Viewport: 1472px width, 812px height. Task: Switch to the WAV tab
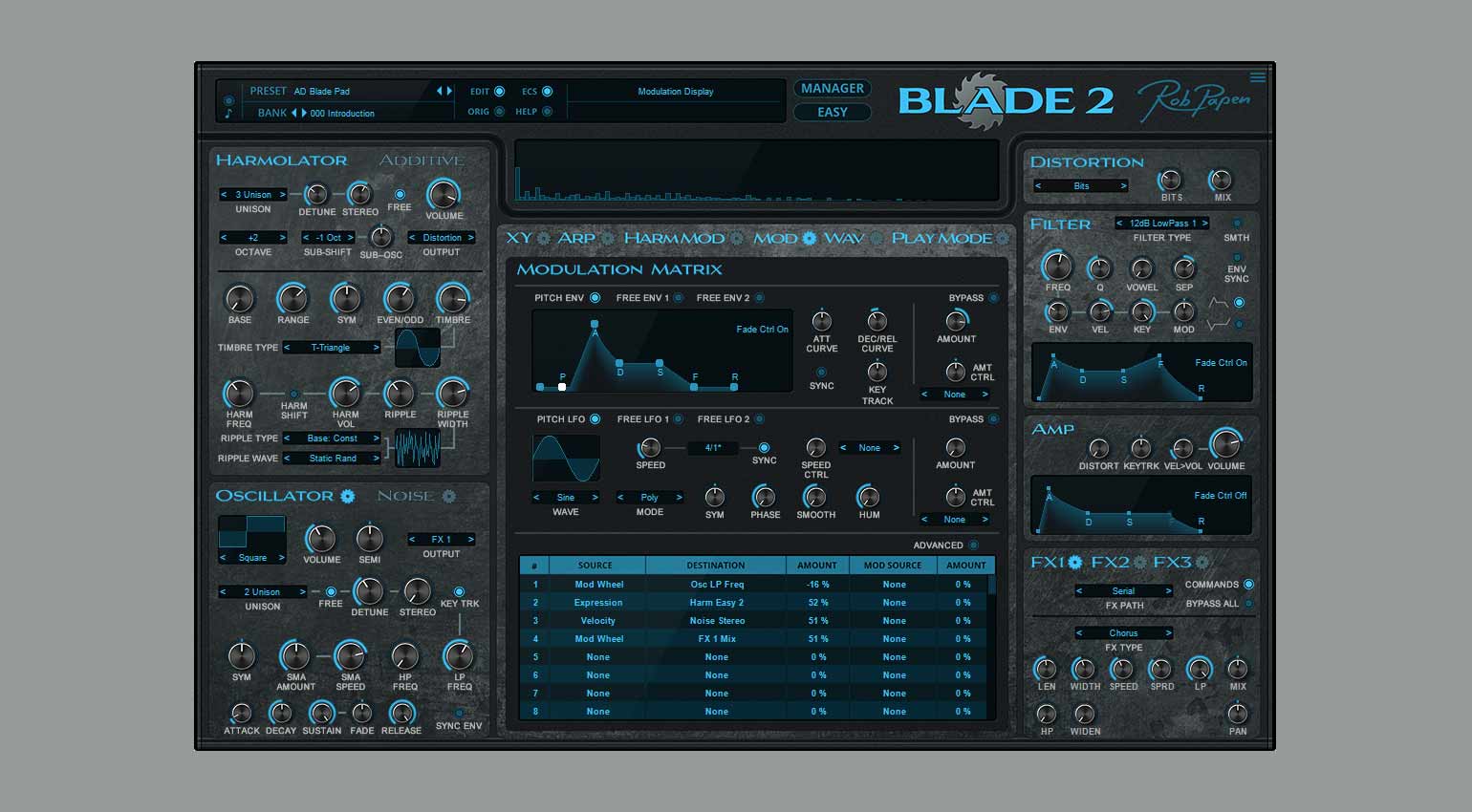point(843,238)
